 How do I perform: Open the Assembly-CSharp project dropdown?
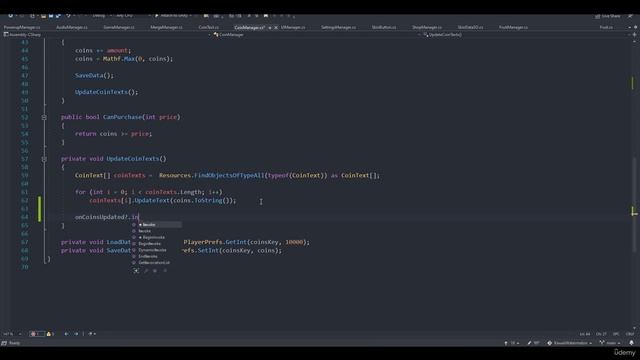(107, 35)
